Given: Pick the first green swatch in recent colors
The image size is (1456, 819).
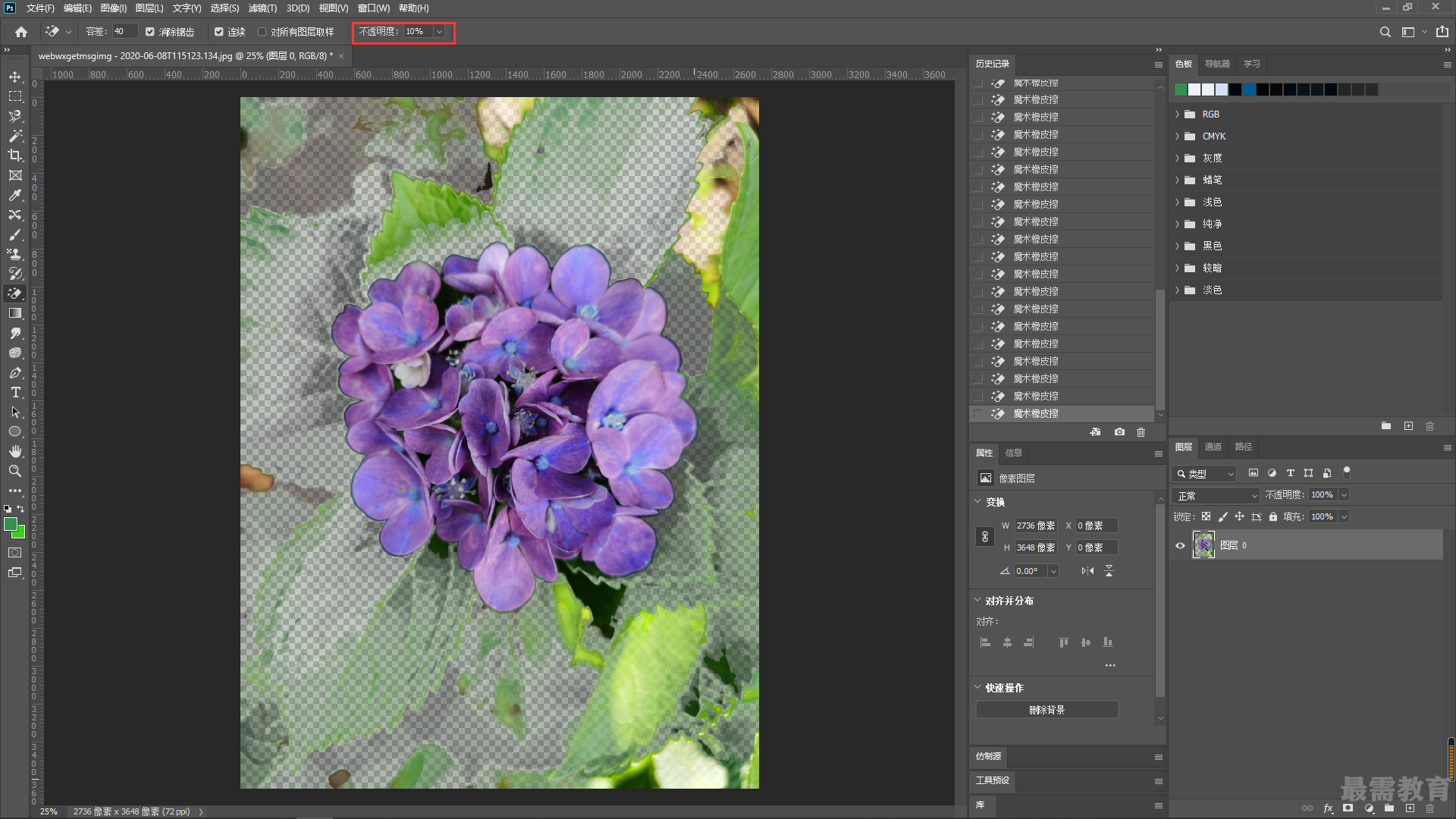Looking at the screenshot, I should [1181, 89].
